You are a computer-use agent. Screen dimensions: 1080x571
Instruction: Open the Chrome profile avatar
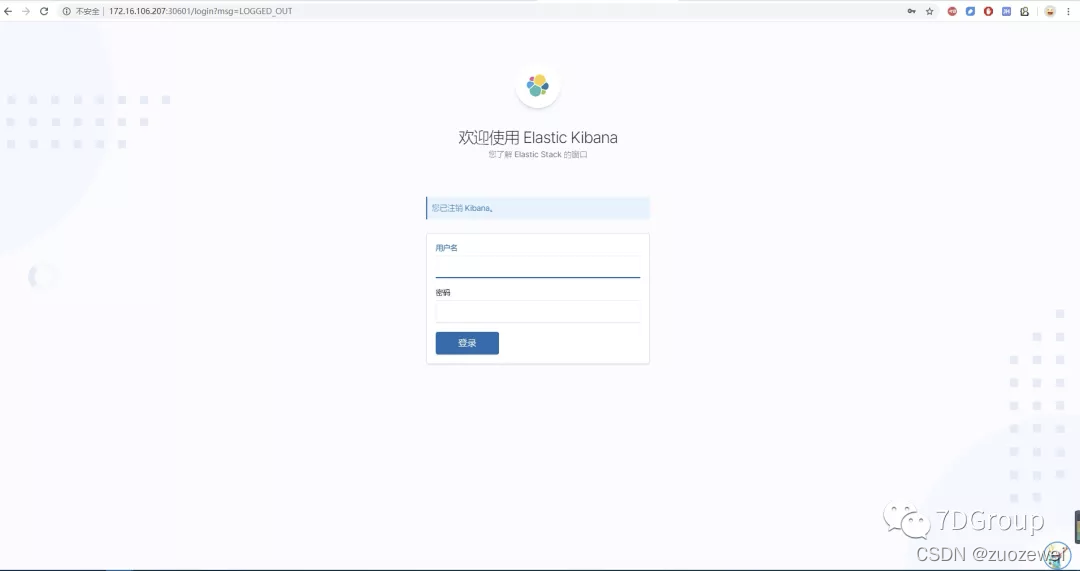click(1050, 11)
